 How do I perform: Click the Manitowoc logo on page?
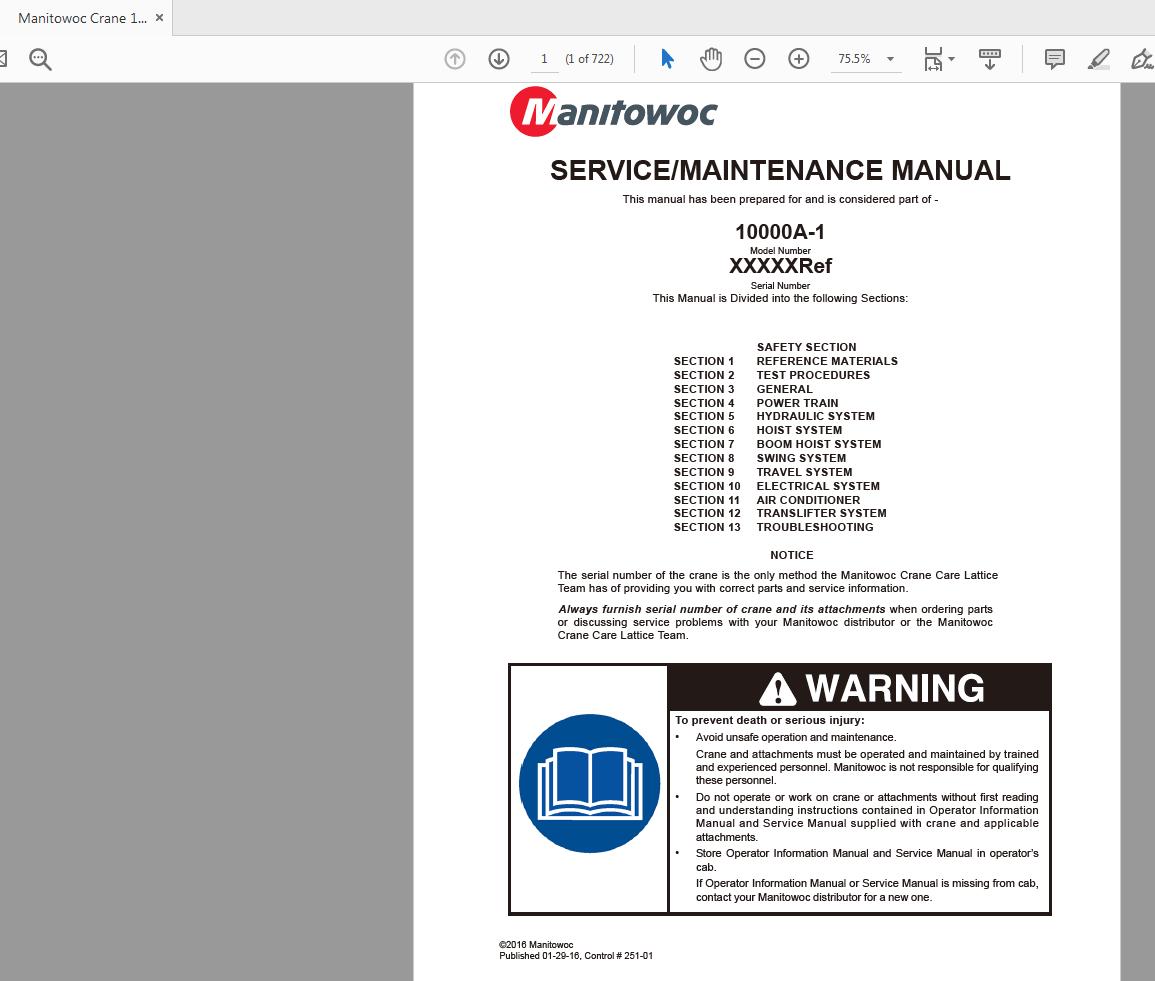pos(613,112)
